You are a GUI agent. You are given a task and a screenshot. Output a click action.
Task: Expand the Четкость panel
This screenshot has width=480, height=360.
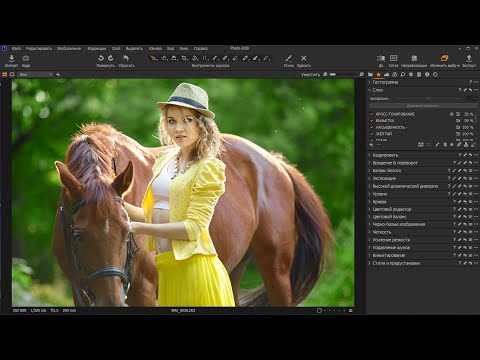369,232
